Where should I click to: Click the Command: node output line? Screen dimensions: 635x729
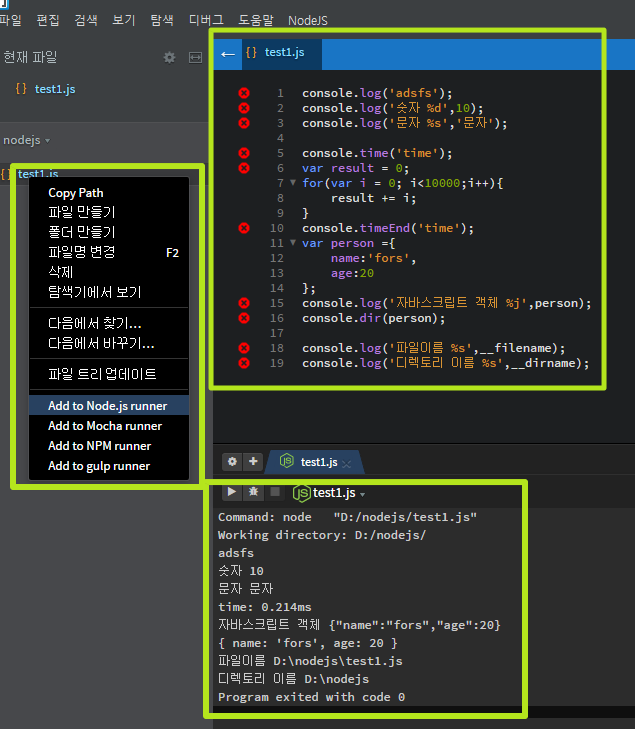click(347, 517)
